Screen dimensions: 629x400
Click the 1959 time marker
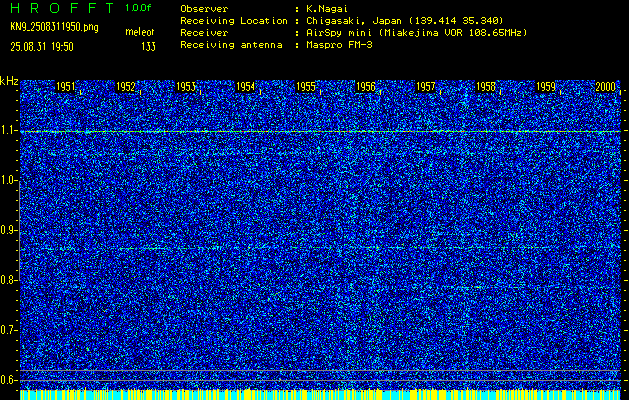pyautogui.click(x=546, y=87)
